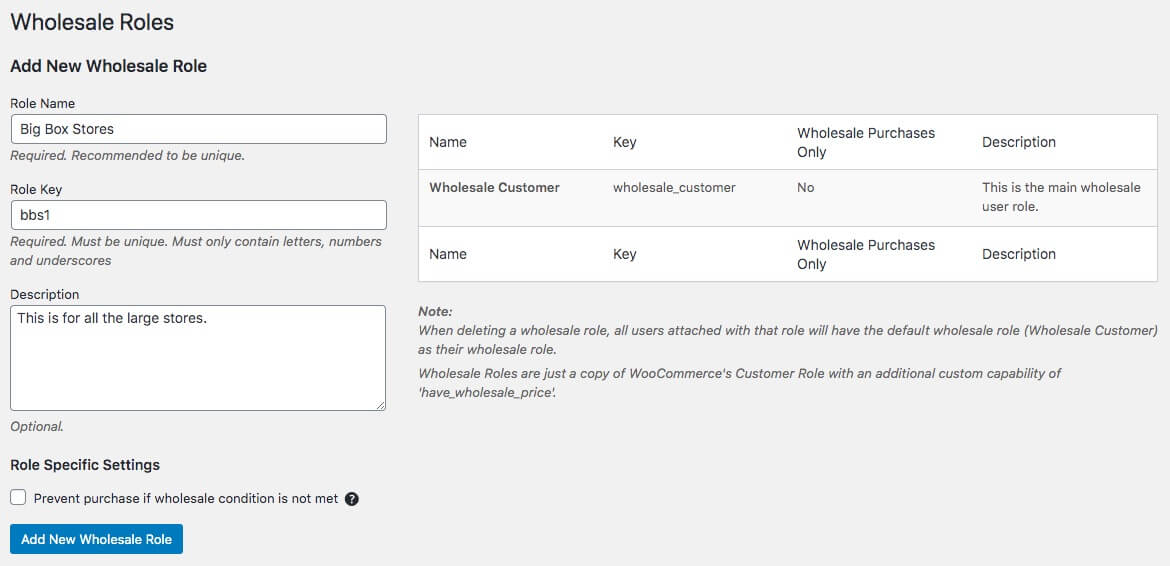
Task: Click the Description column in table header
Action: point(1018,142)
